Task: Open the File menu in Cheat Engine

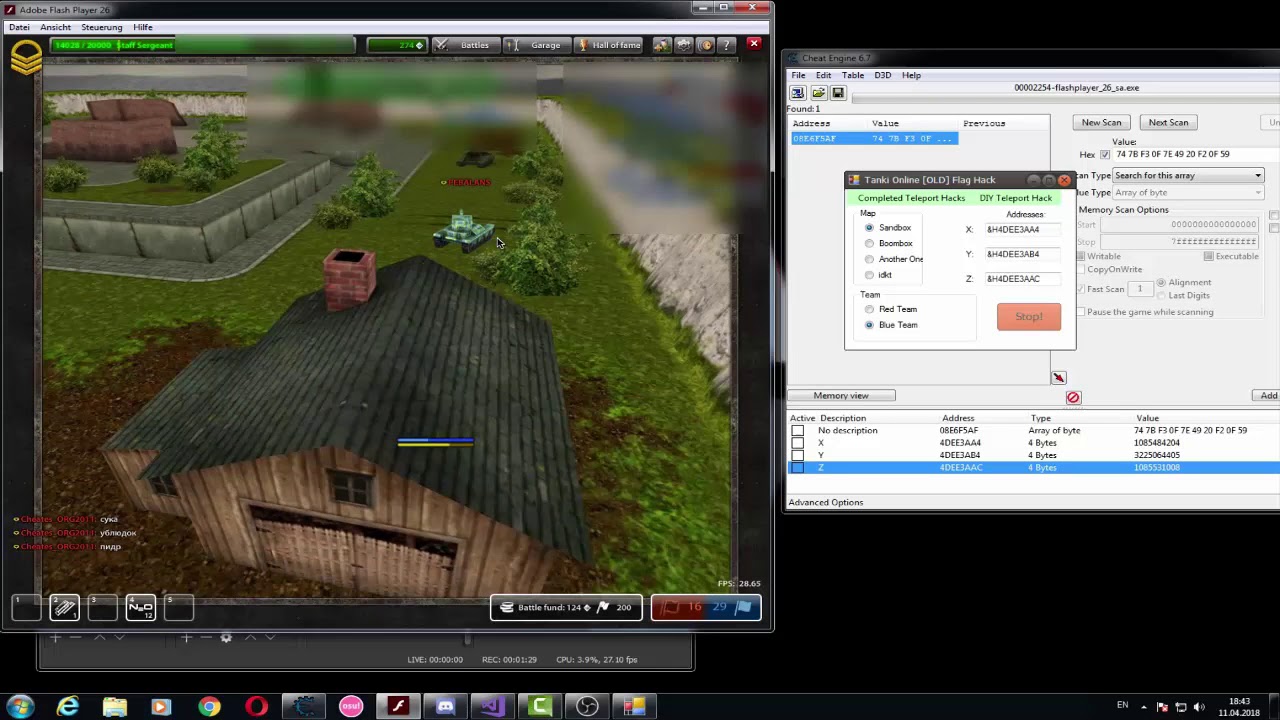Action: coord(799,75)
